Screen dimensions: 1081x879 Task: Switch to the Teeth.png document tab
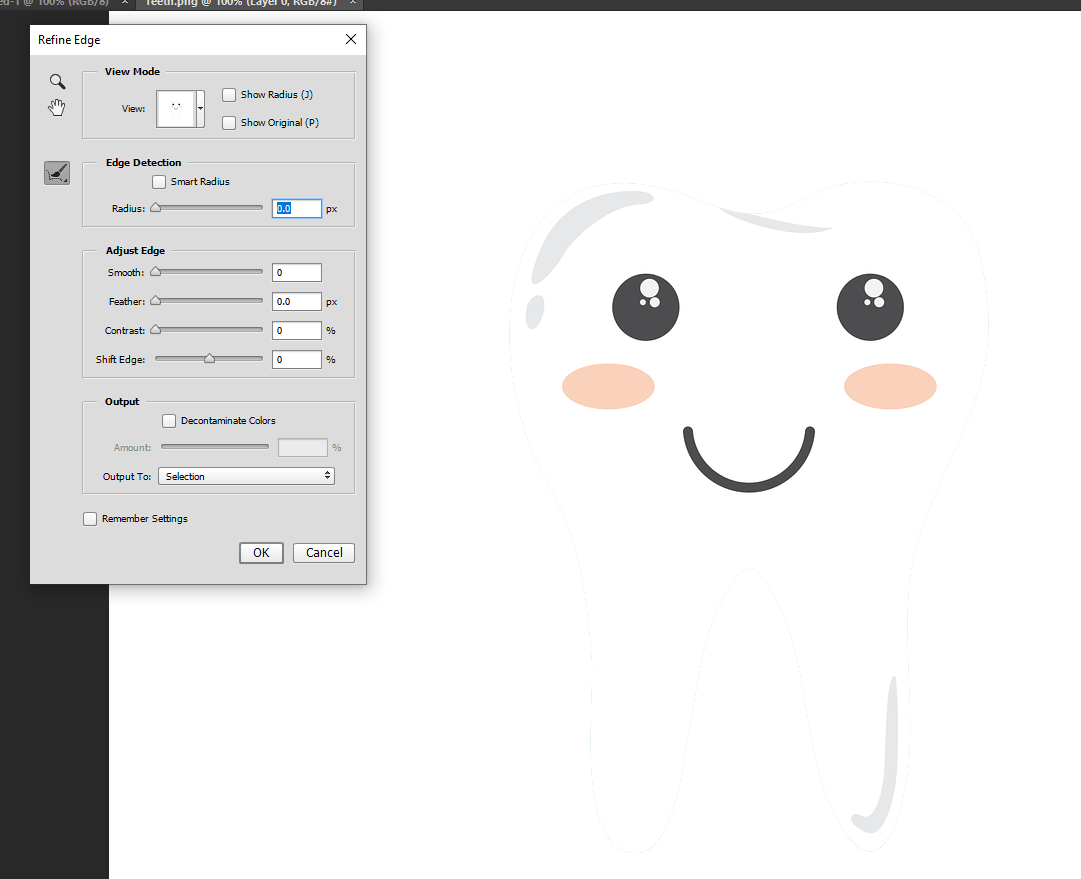point(240,3)
